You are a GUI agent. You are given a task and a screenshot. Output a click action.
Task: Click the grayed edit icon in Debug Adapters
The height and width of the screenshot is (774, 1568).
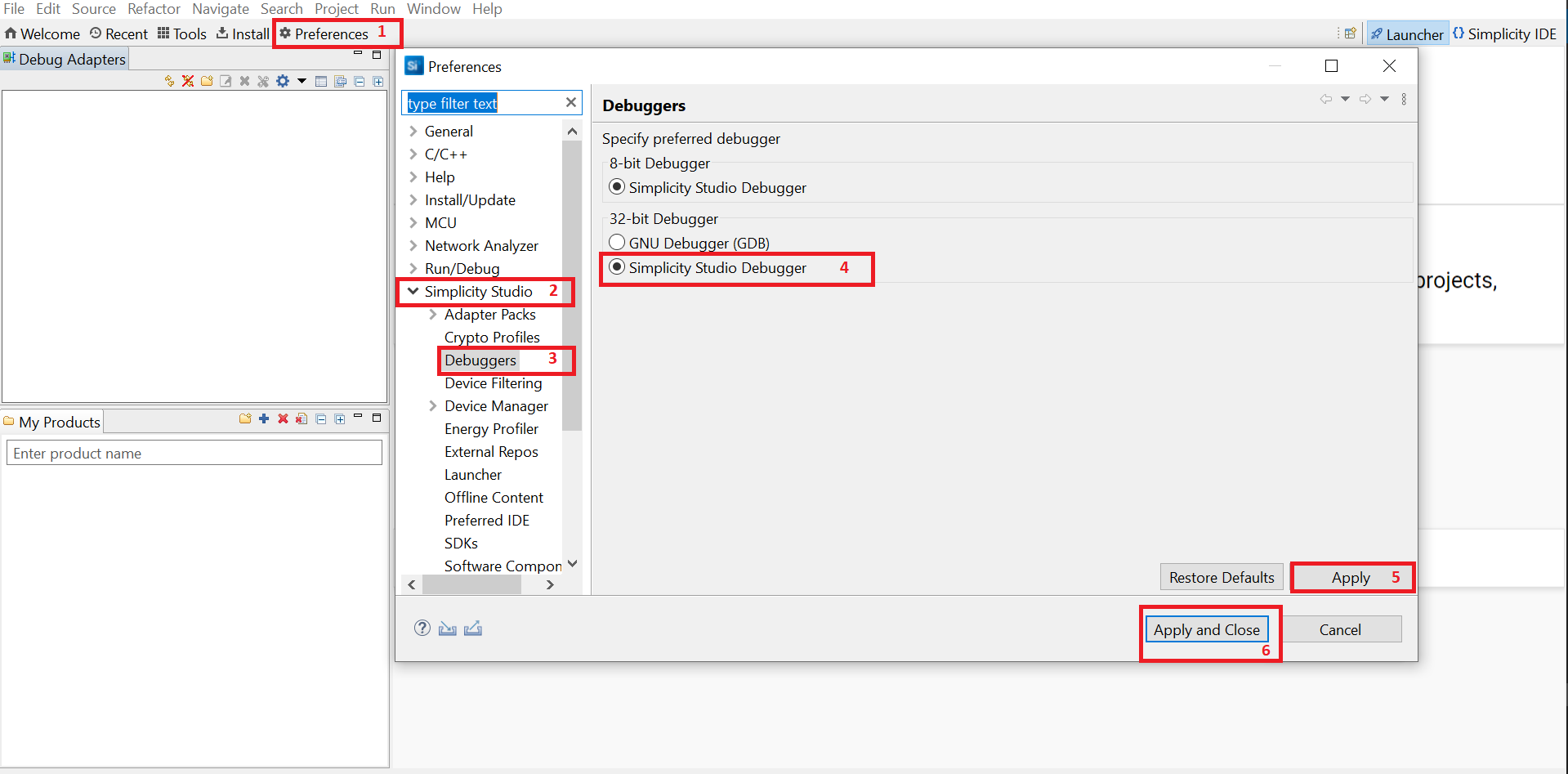226,81
